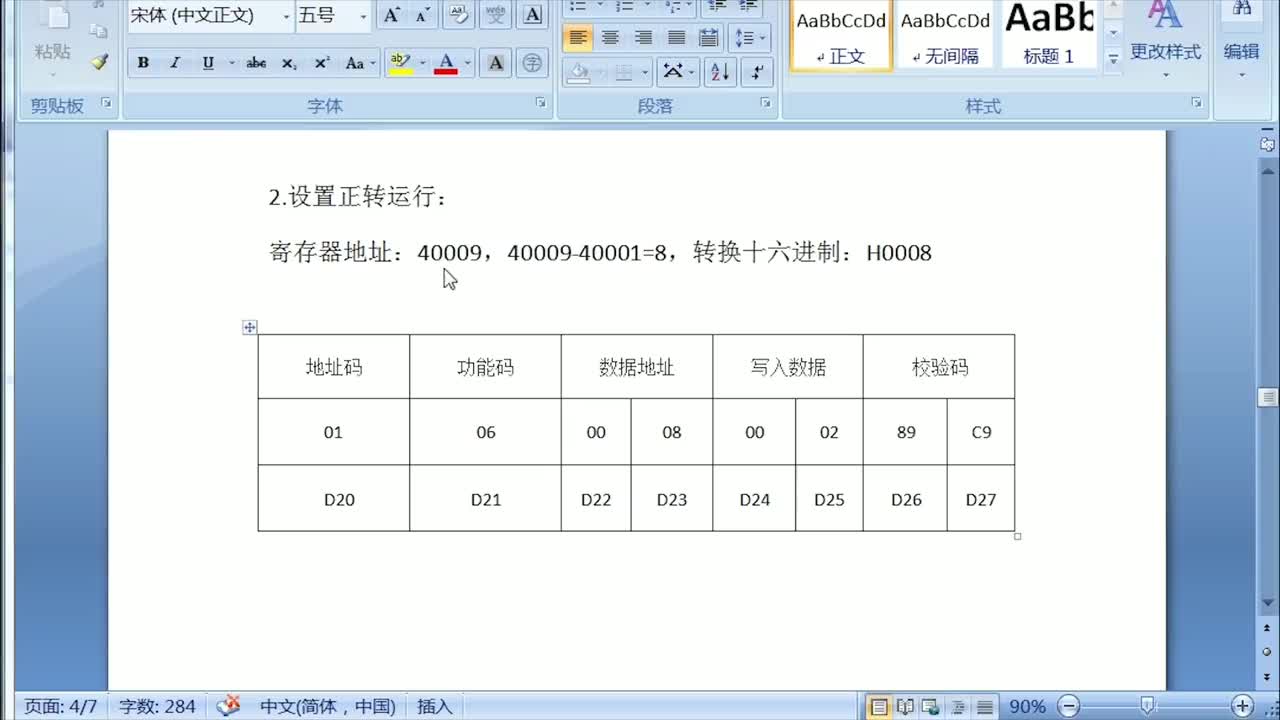Click the vertical scrollbar thumb
The image size is (1280, 720).
click(x=1268, y=397)
